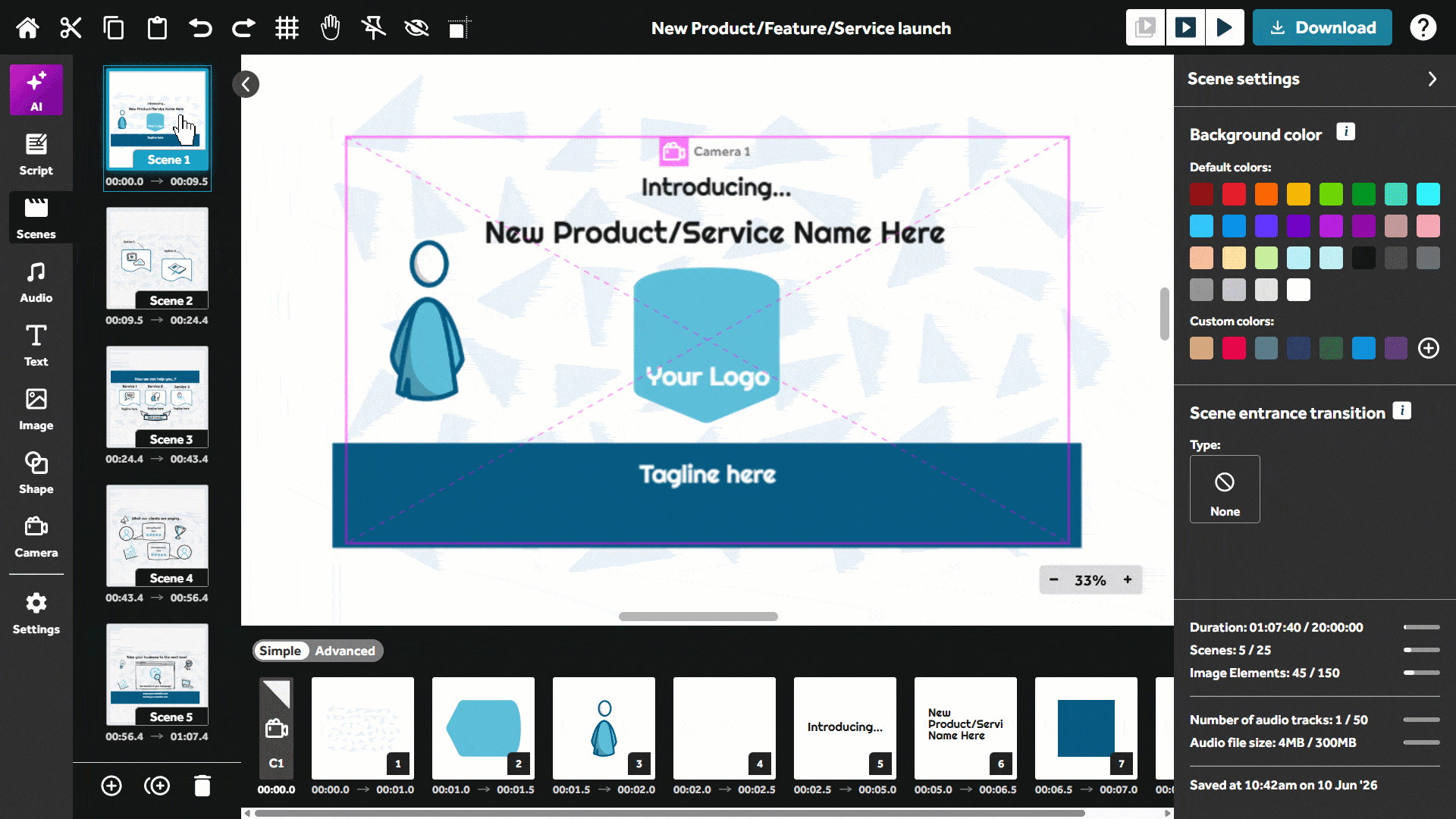Show Scene entrance transition info icon
This screenshot has height=819, width=1456.
[x=1401, y=410]
